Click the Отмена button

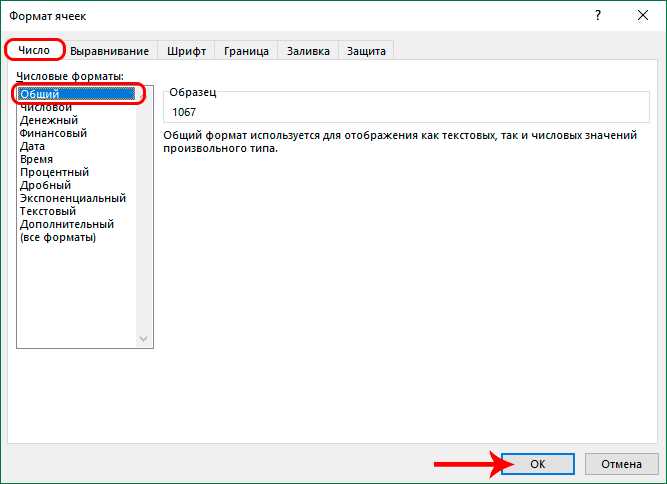point(621,464)
